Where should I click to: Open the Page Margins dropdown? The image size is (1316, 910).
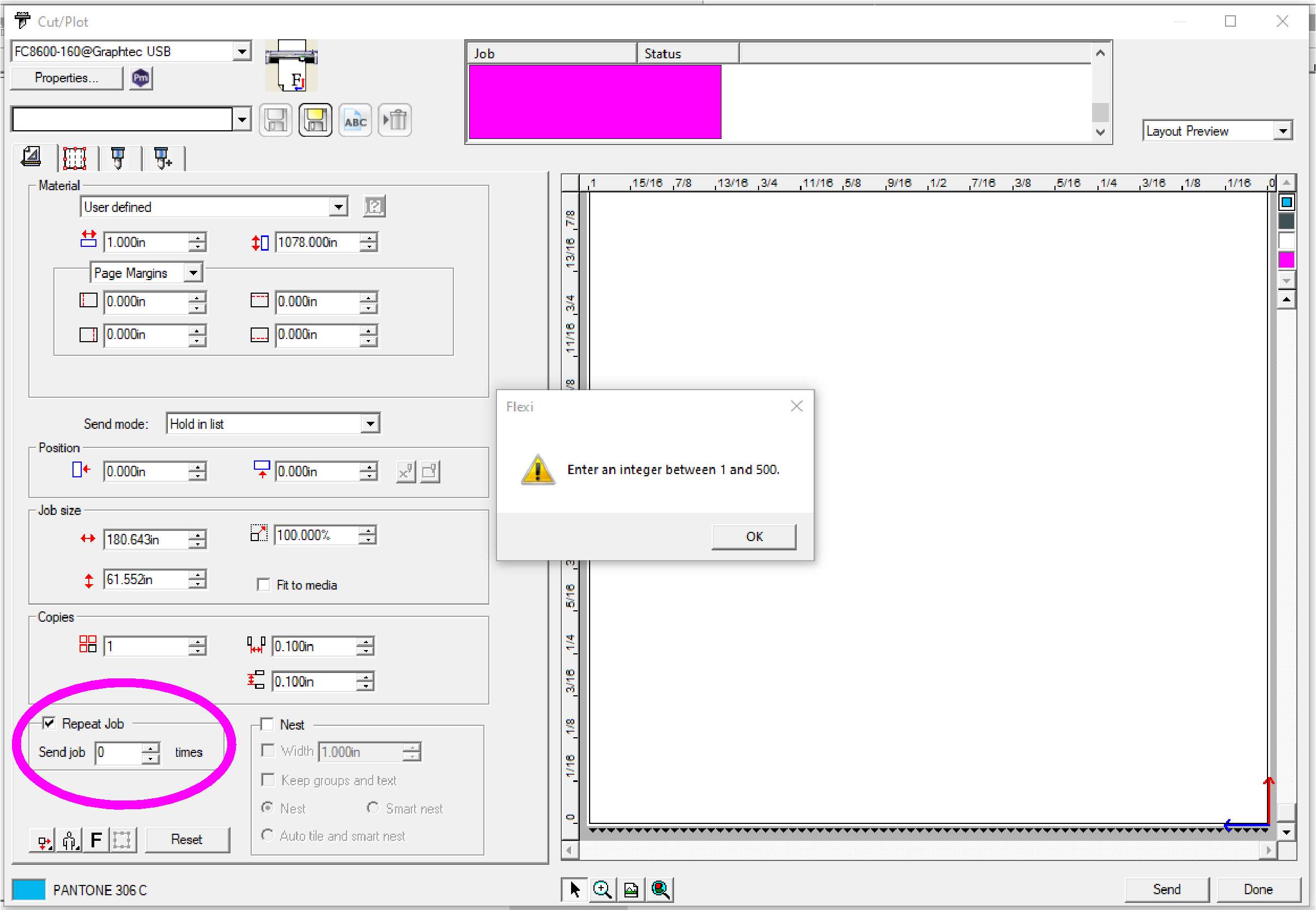[x=194, y=272]
